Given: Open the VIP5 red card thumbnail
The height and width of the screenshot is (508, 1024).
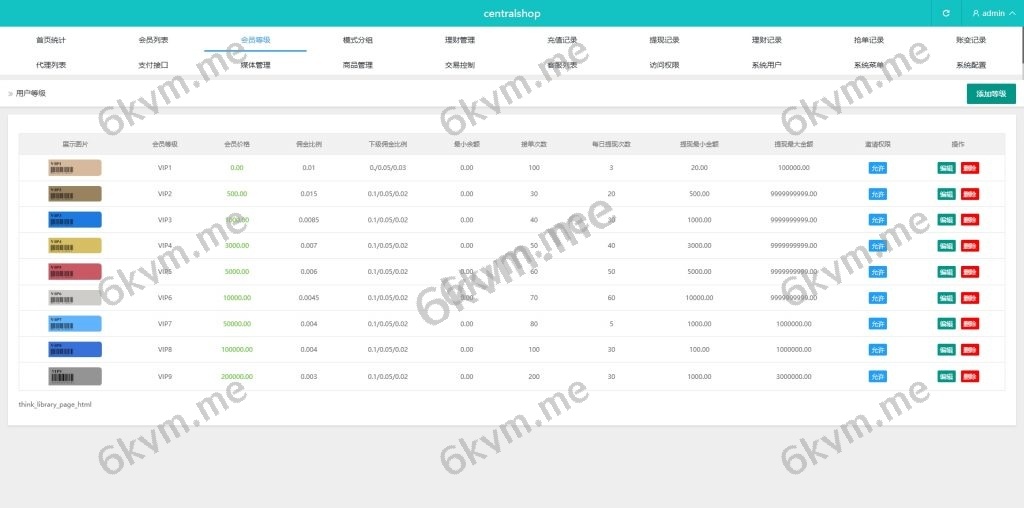Looking at the screenshot, I should [x=75, y=272].
